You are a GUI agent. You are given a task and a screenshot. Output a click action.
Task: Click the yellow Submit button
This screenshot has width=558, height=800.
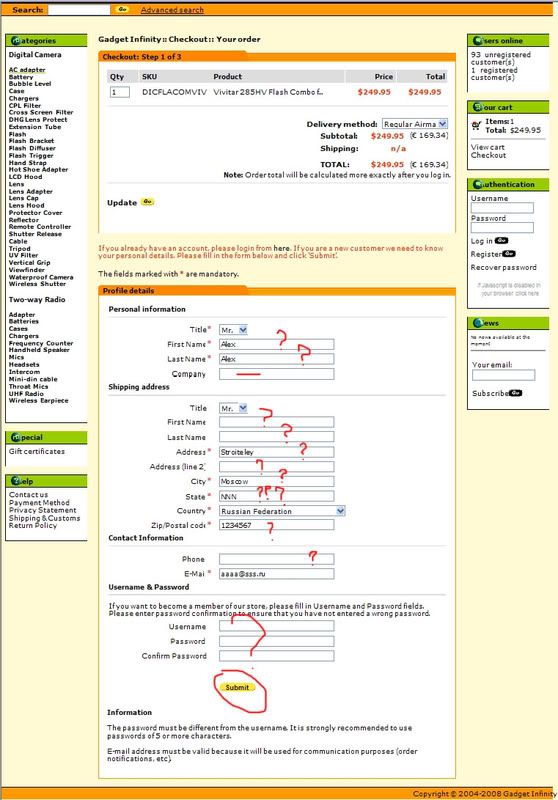[x=237, y=687]
